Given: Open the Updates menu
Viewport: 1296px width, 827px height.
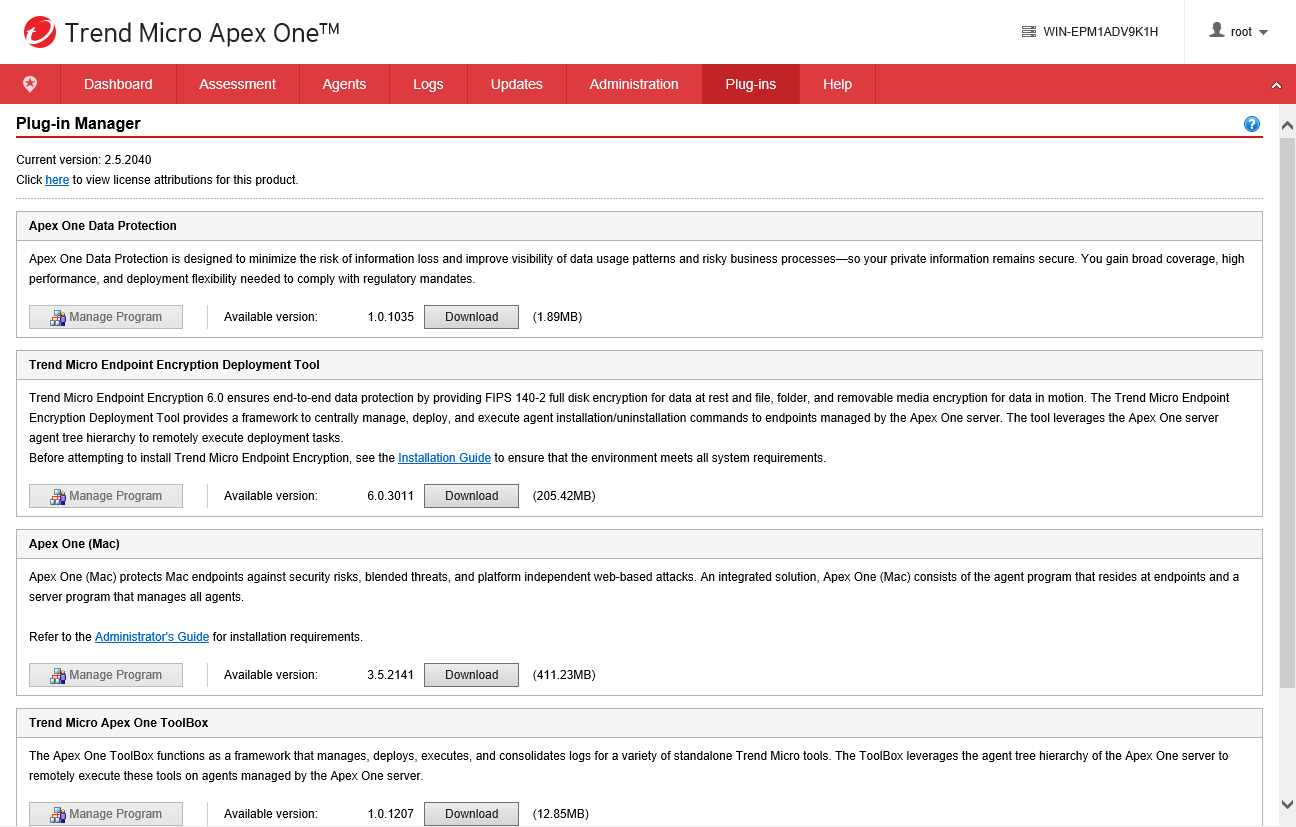Looking at the screenshot, I should pyautogui.click(x=517, y=84).
